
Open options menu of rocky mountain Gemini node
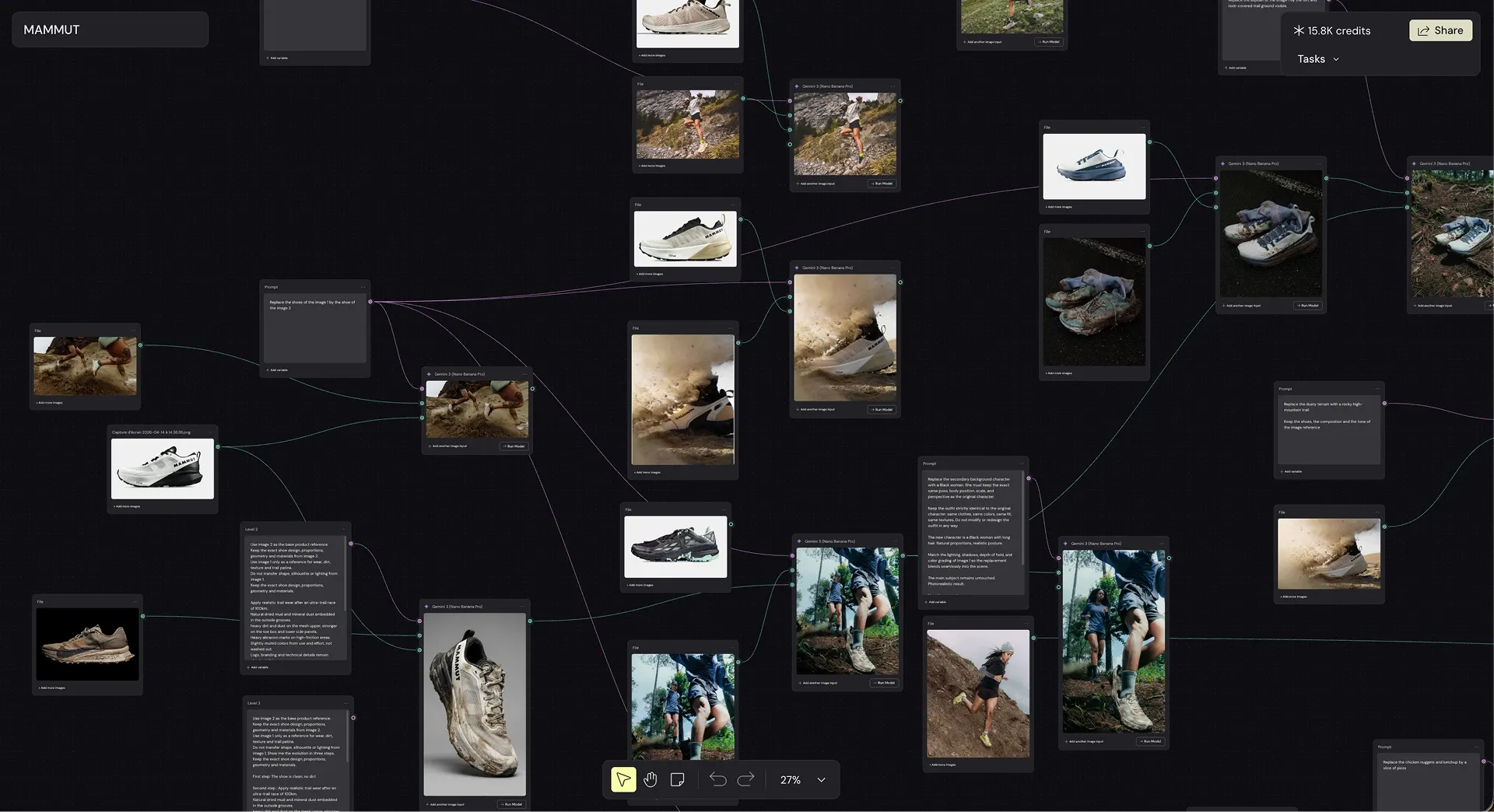[893, 86]
